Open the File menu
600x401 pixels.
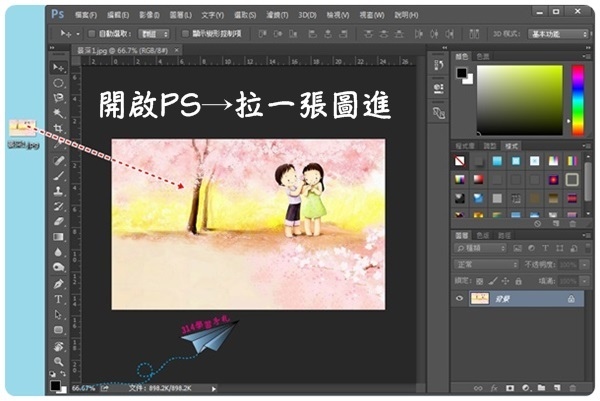click(x=86, y=15)
